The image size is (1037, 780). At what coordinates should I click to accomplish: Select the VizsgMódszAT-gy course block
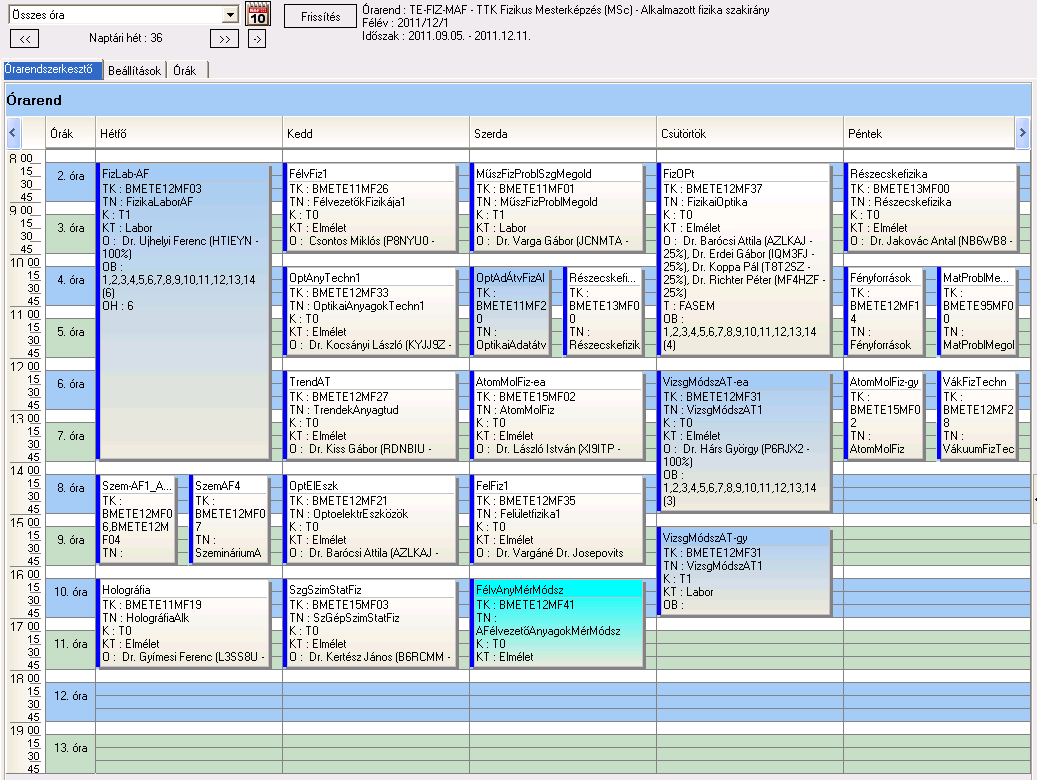pos(744,571)
